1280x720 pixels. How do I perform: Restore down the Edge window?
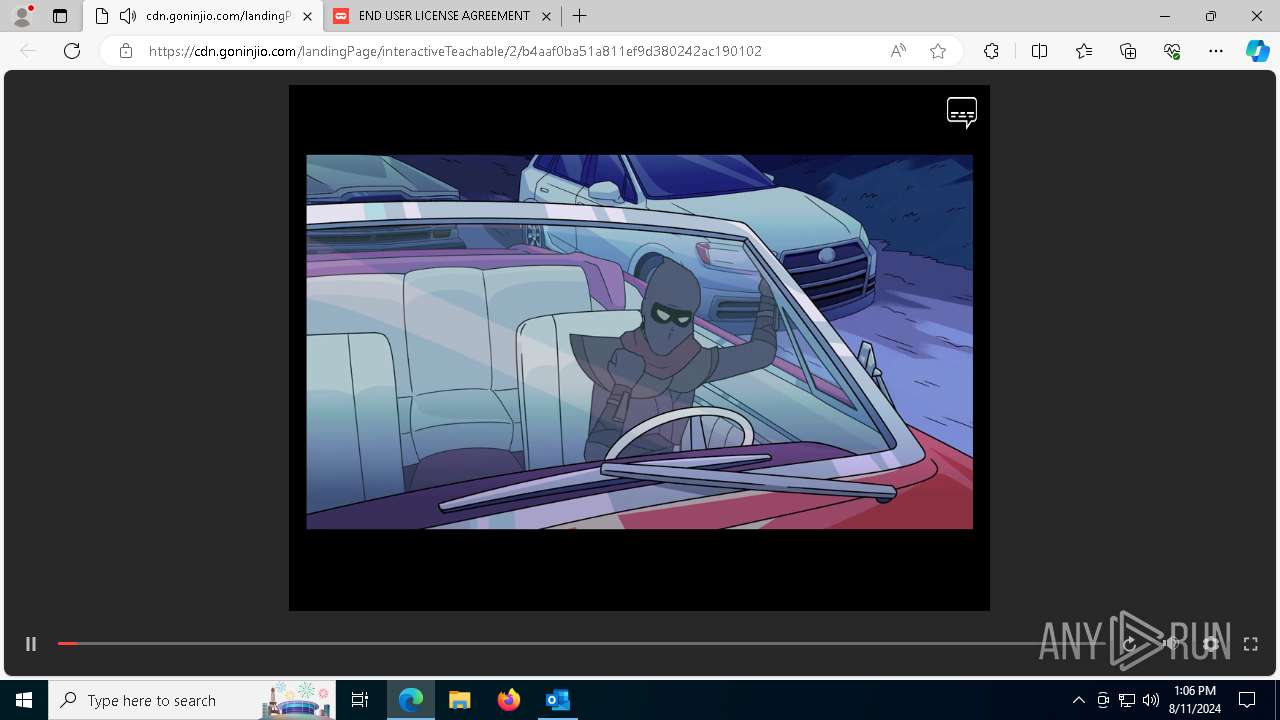click(x=1211, y=16)
